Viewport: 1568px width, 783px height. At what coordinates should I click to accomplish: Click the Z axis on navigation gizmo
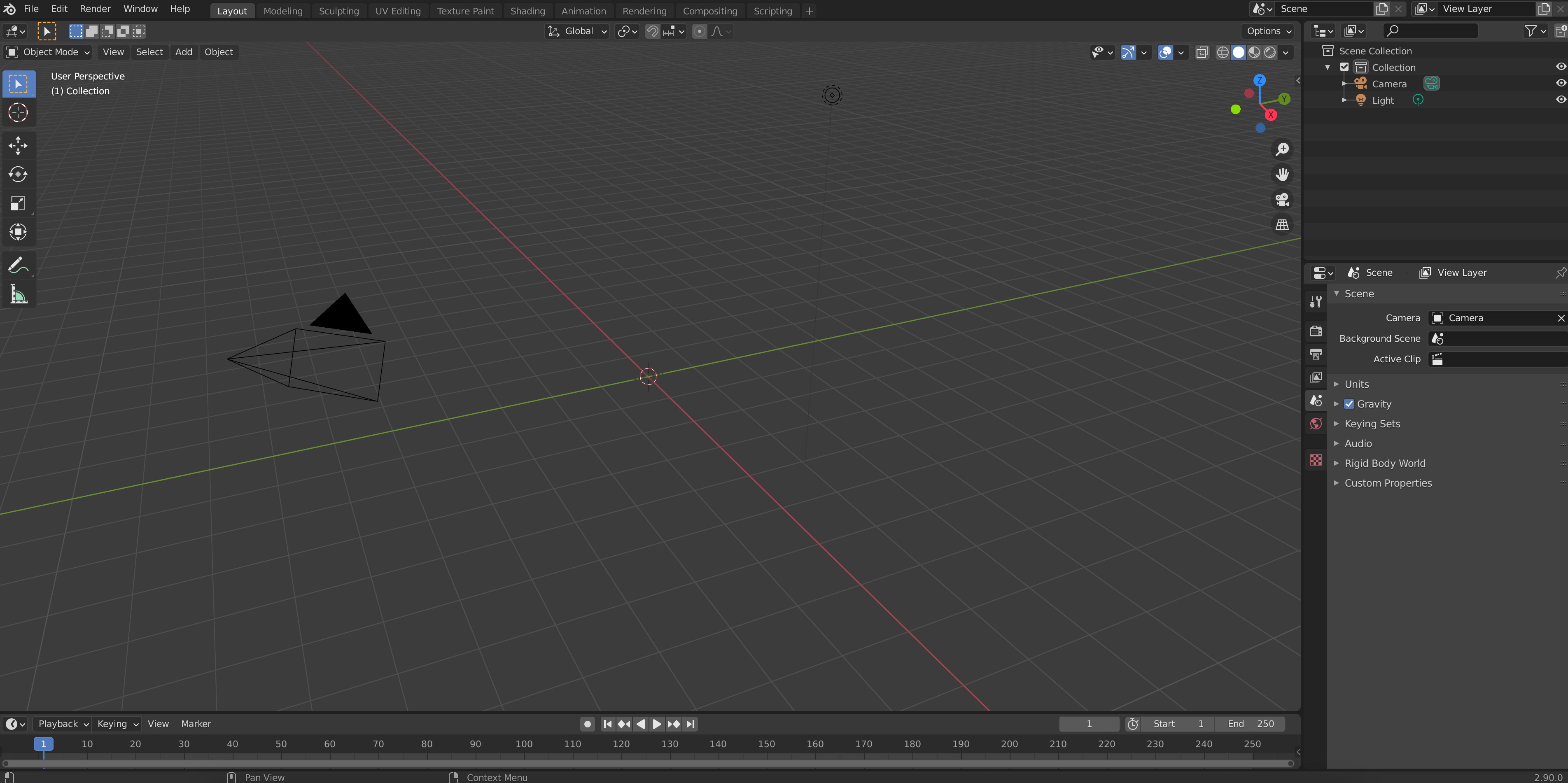click(1260, 80)
